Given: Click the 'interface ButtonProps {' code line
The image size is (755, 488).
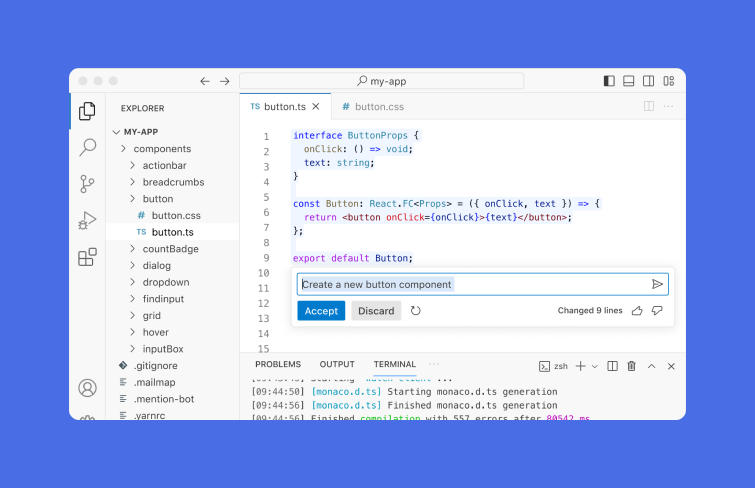Looking at the screenshot, I should click(x=356, y=135).
